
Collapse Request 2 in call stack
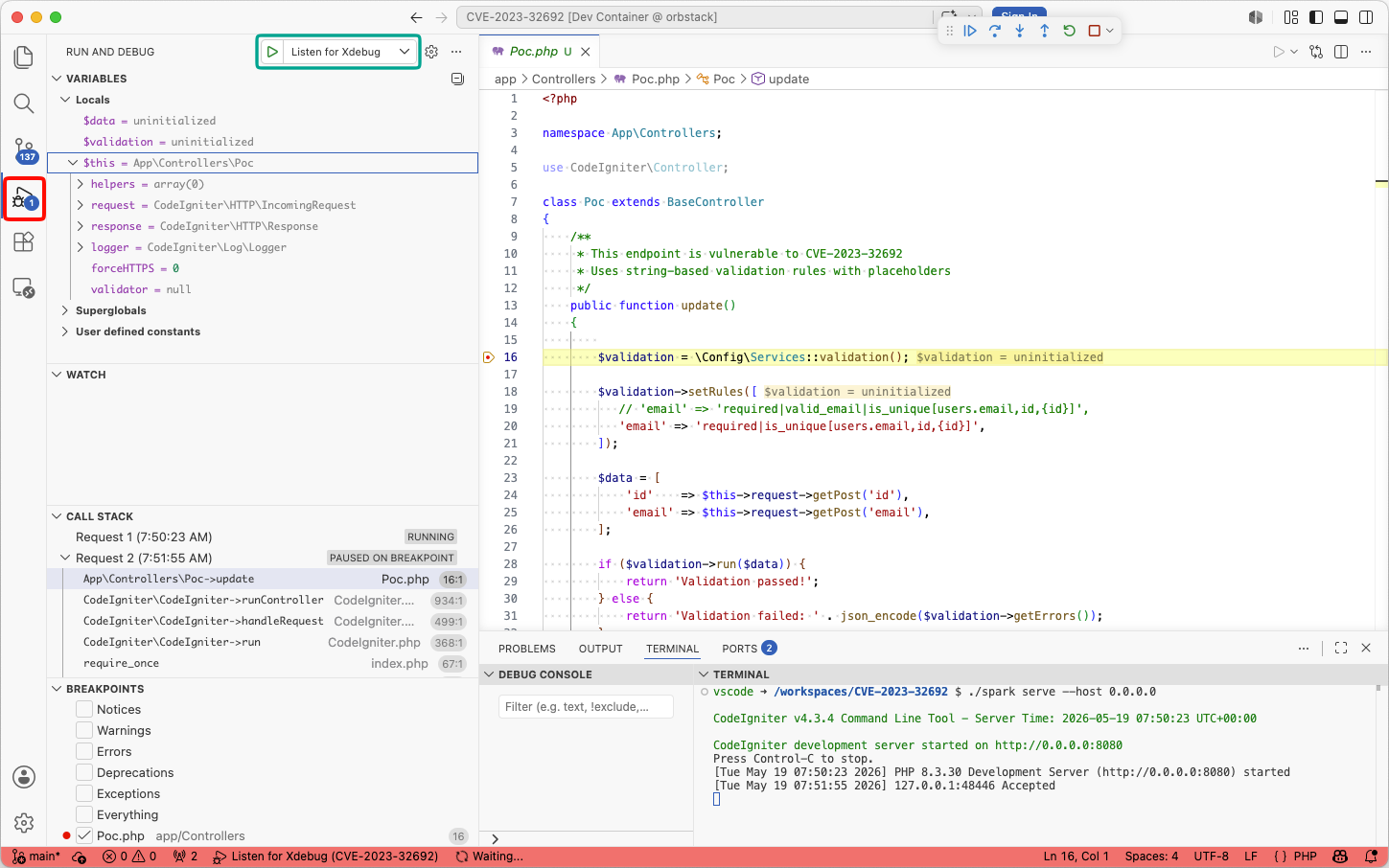pos(65,558)
